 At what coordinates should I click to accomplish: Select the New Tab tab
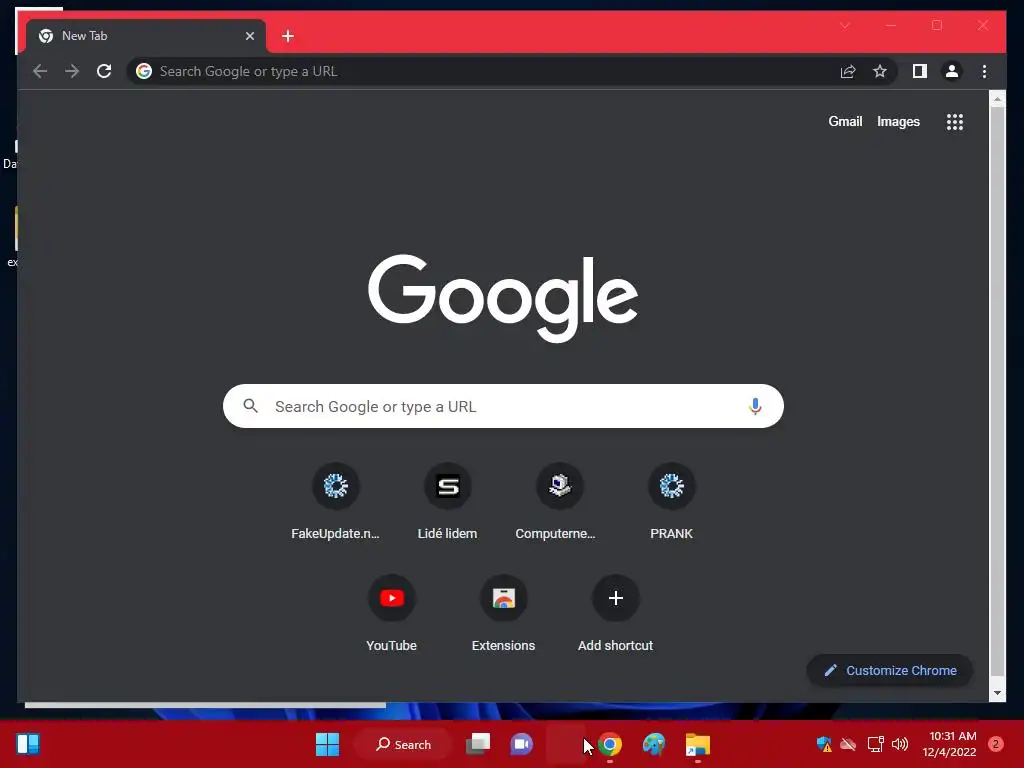click(x=146, y=36)
